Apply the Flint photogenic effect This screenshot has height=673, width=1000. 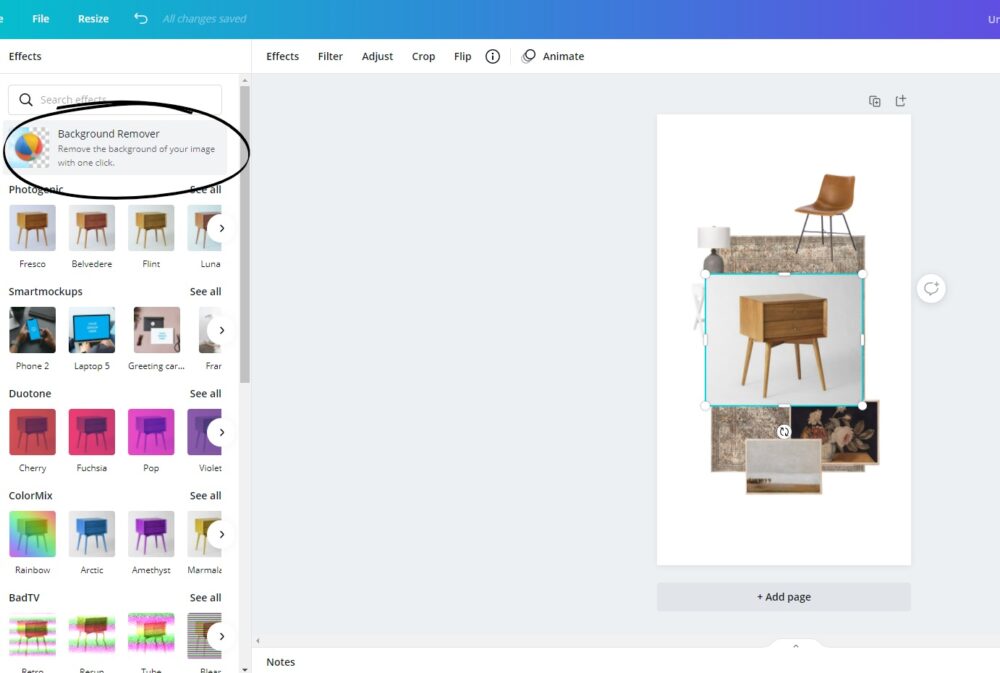(x=151, y=228)
